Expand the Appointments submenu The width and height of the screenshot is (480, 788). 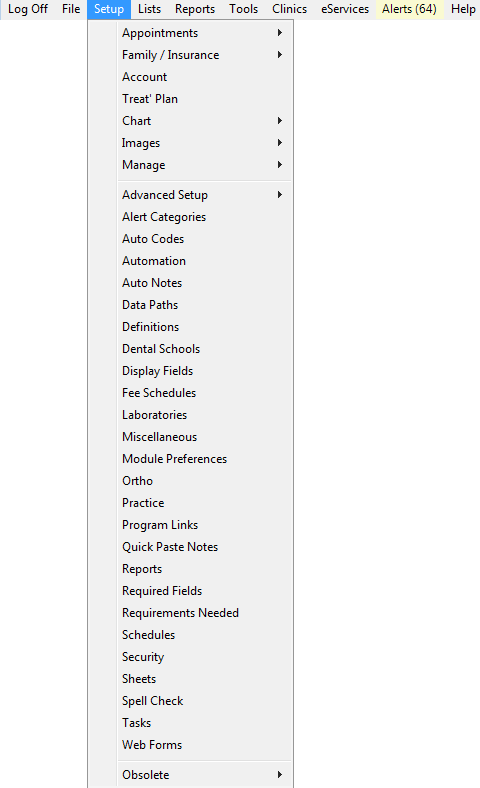[x=190, y=33]
